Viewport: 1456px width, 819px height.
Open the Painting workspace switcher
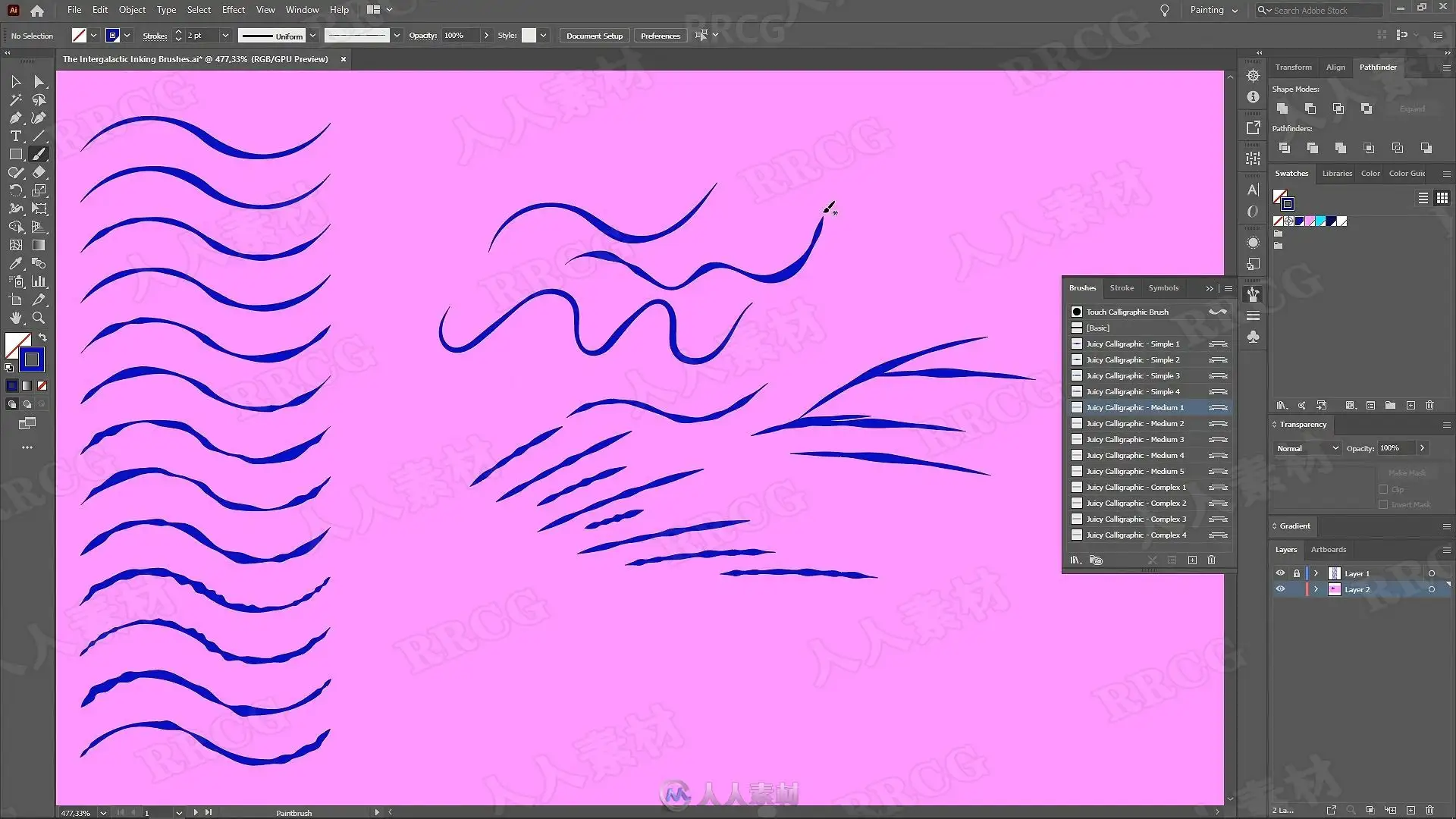[1213, 11]
